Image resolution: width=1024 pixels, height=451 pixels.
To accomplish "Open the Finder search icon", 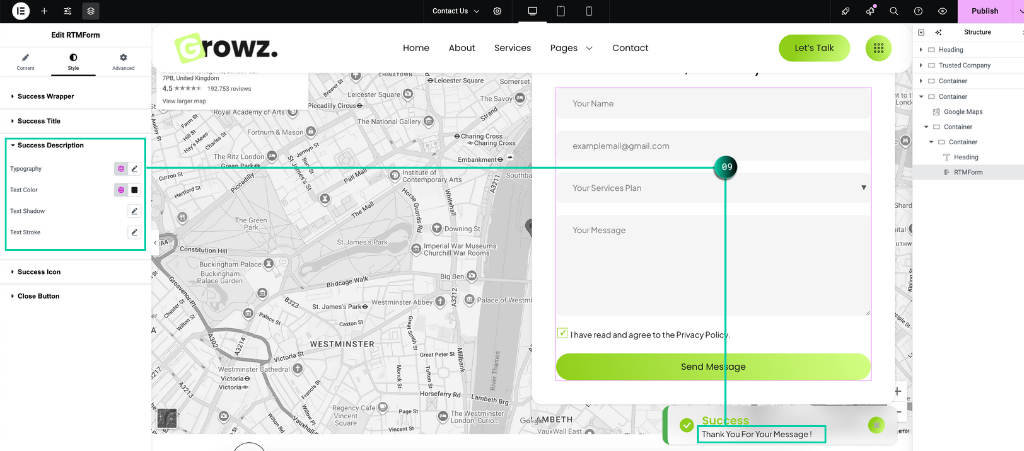I will [x=893, y=11].
